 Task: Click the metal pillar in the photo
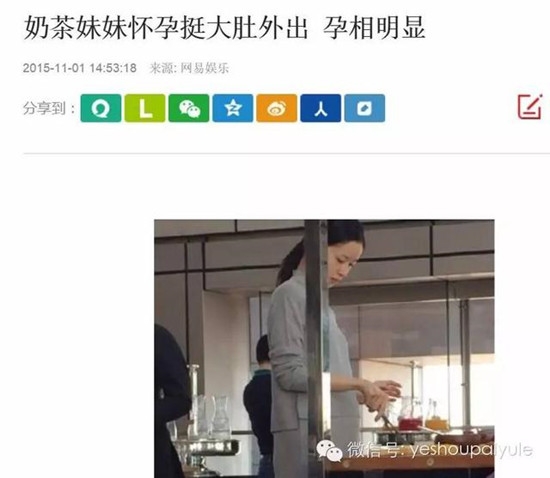[x=316, y=349]
